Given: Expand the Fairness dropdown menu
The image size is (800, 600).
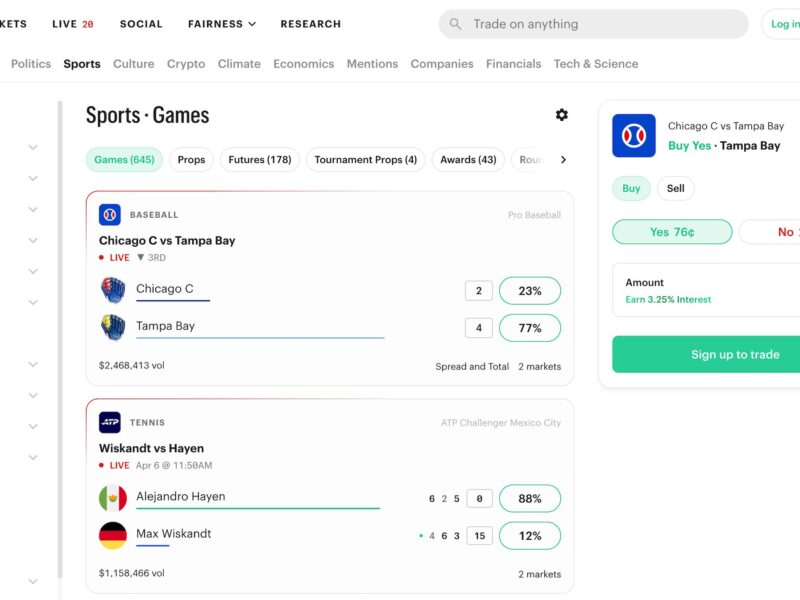Looking at the screenshot, I should coord(221,24).
